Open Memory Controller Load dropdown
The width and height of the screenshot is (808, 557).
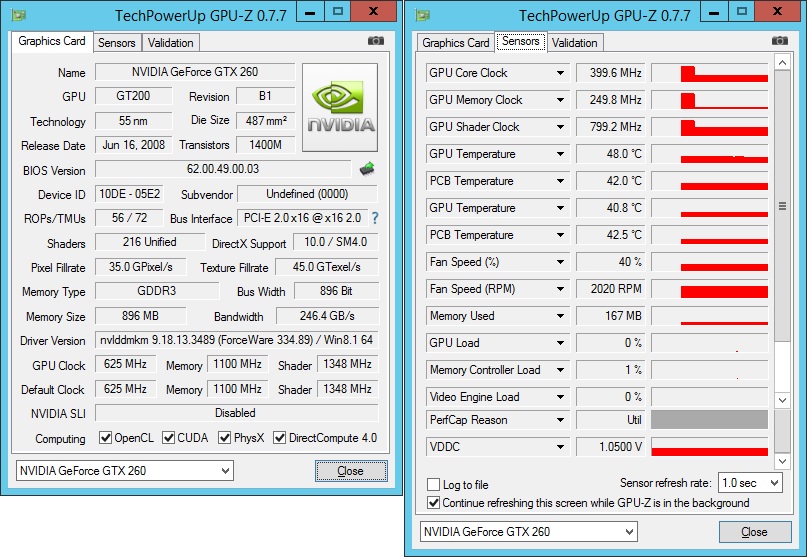pyautogui.click(x=560, y=370)
